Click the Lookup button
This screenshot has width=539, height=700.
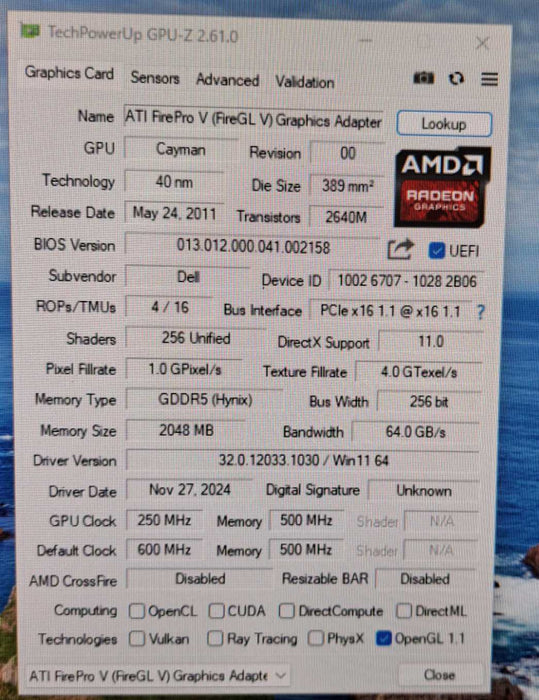(444, 124)
